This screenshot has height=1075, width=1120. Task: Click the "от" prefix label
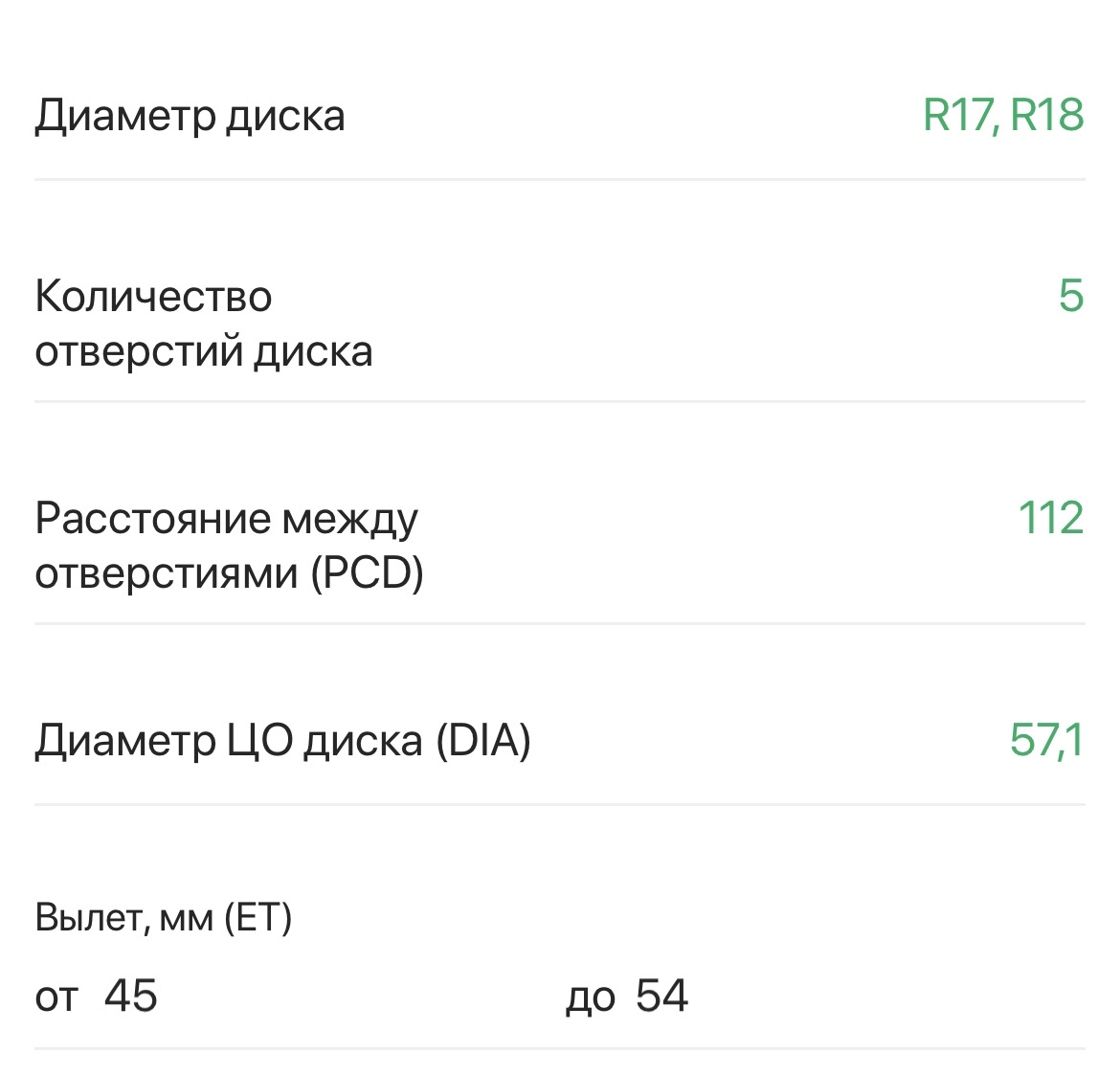pyautogui.click(x=56, y=997)
